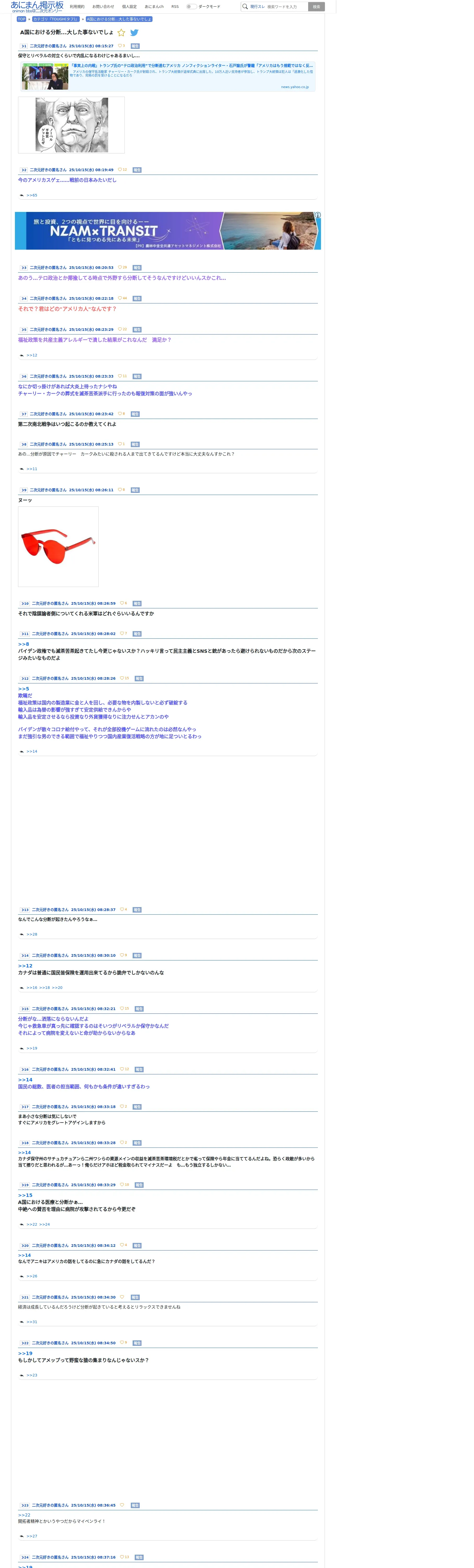Open the 利用規約 page
Image resolution: width=474 pixels, height=1568 pixels.
click(x=77, y=7)
